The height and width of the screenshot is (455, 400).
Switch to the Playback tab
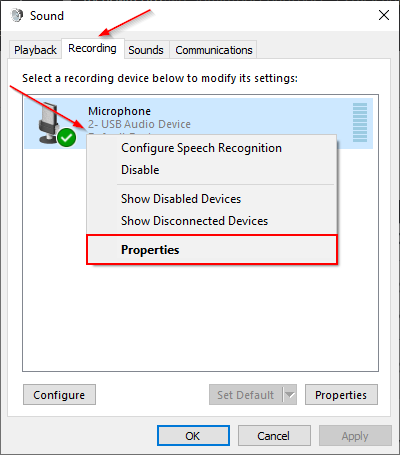[35, 50]
